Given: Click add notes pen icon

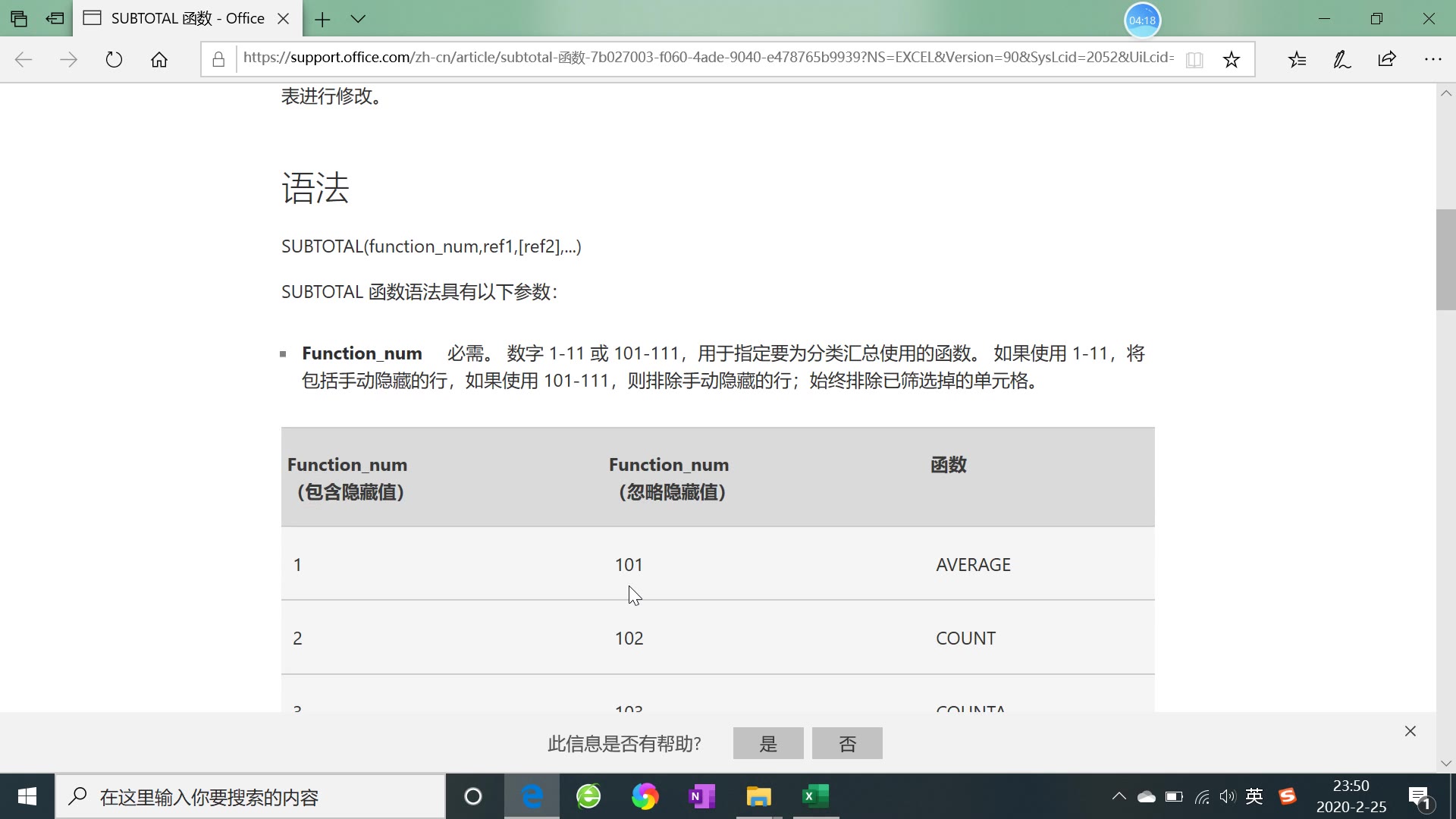Looking at the screenshot, I should click(x=1342, y=59).
